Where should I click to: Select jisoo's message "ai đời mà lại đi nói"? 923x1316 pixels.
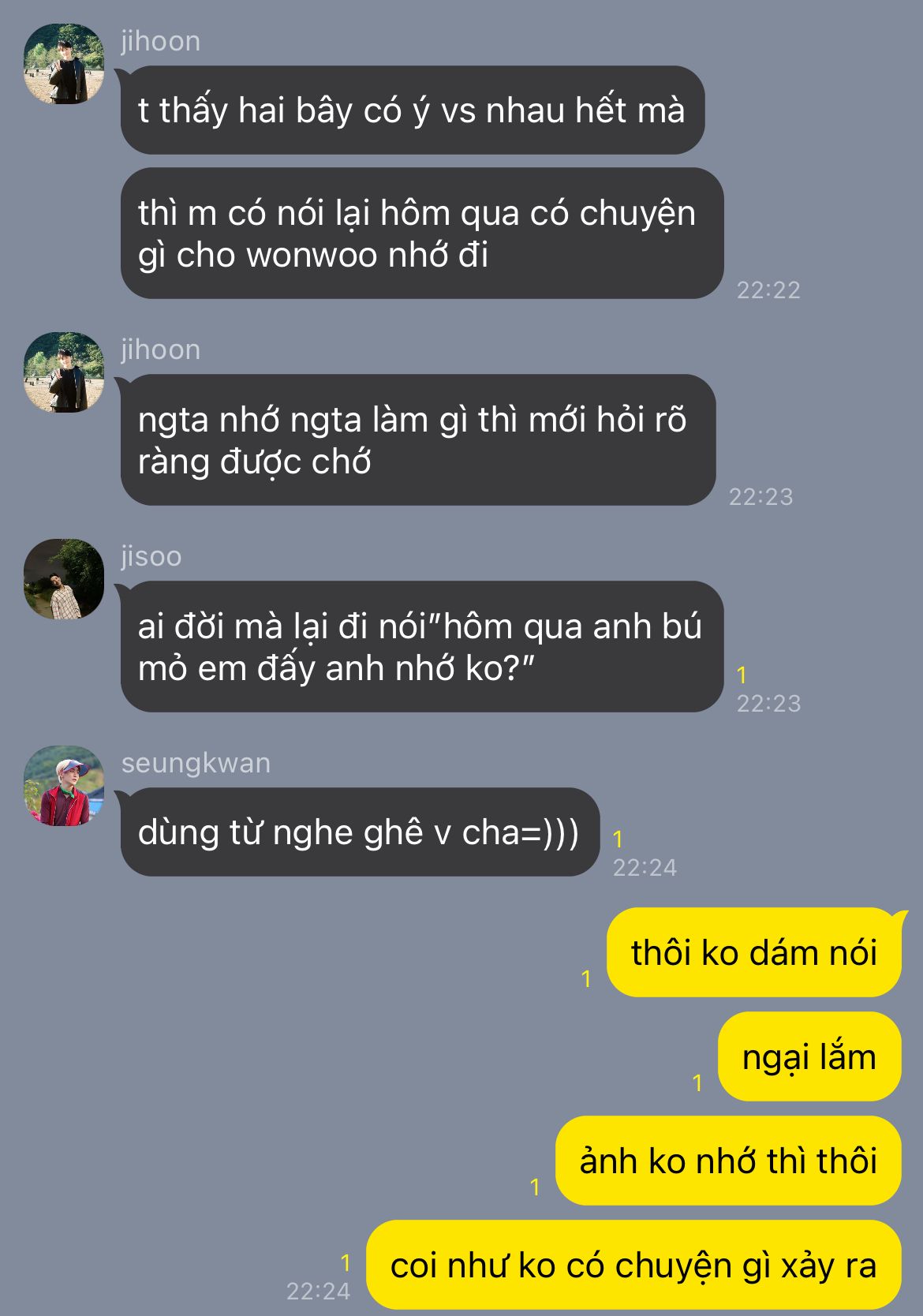pos(422,646)
